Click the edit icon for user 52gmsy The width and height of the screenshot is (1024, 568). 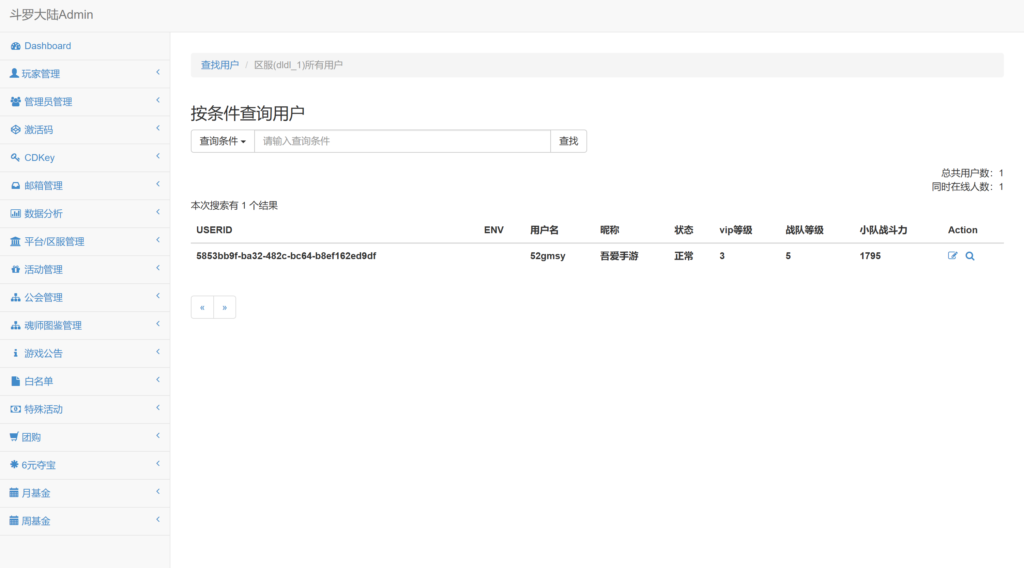click(952, 256)
